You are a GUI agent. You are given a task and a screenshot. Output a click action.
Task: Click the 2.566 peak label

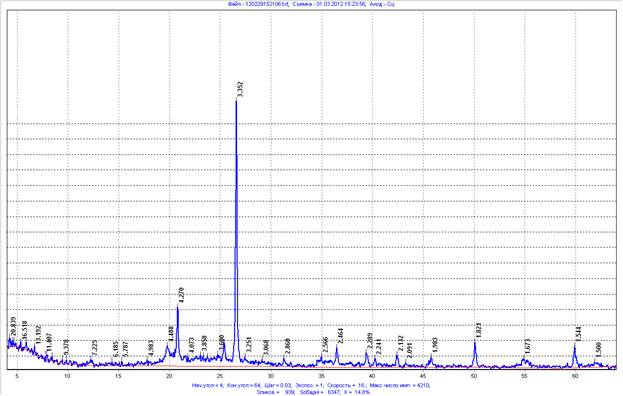tap(325, 345)
